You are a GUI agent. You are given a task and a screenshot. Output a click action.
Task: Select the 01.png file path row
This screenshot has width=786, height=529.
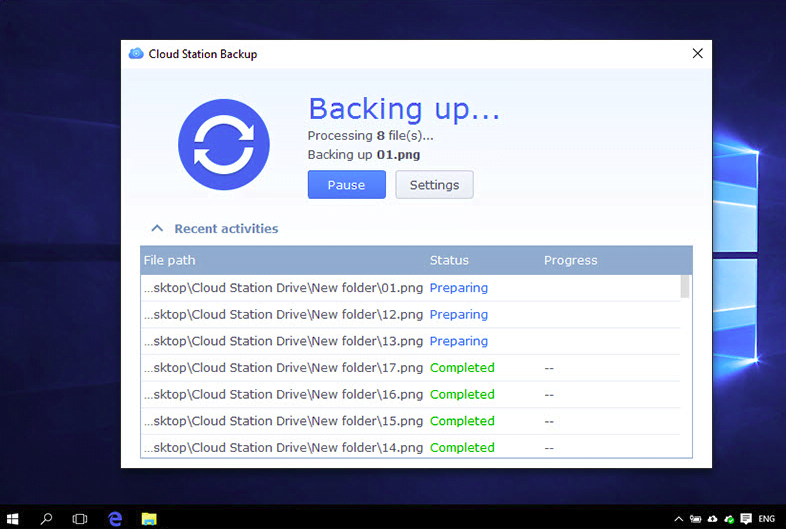click(x=410, y=288)
